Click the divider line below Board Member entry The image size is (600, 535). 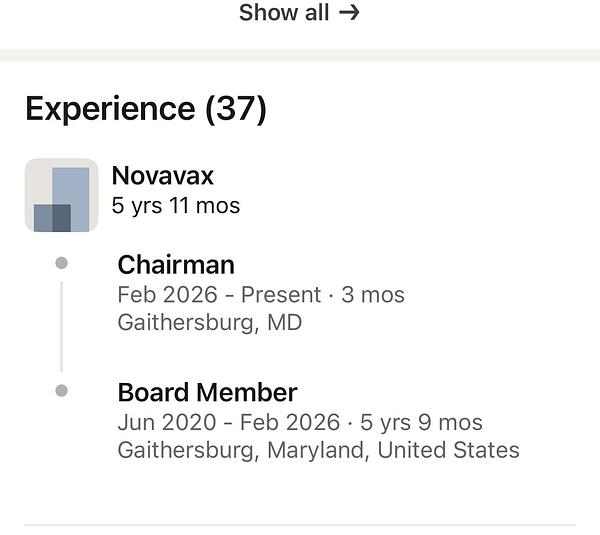coord(300,524)
